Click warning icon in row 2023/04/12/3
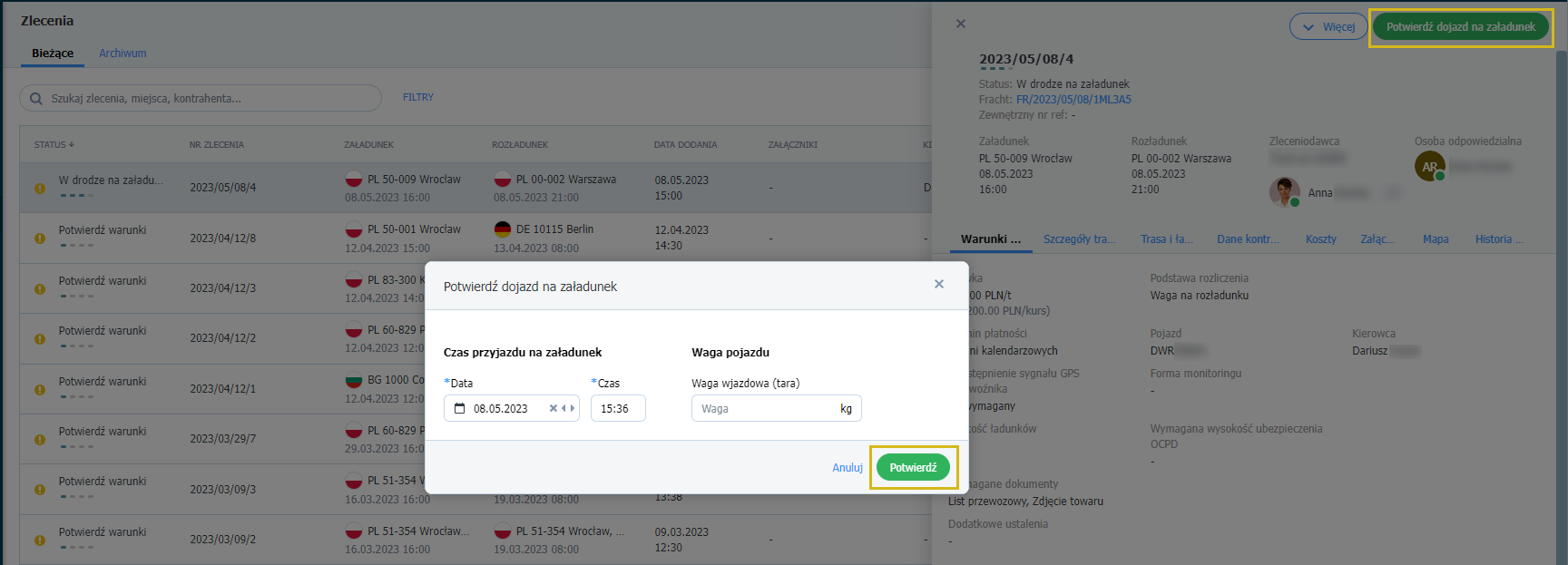The height and width of the screenshot is (565, 1568). coord(40,288)
